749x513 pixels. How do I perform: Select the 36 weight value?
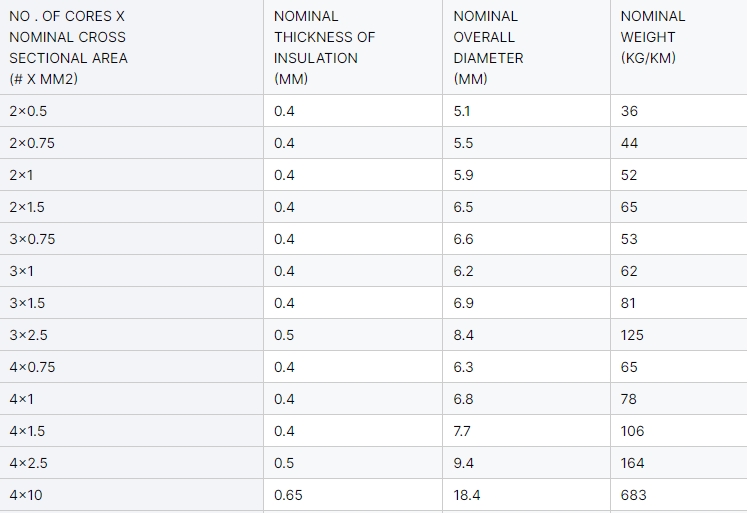point(629,111)
